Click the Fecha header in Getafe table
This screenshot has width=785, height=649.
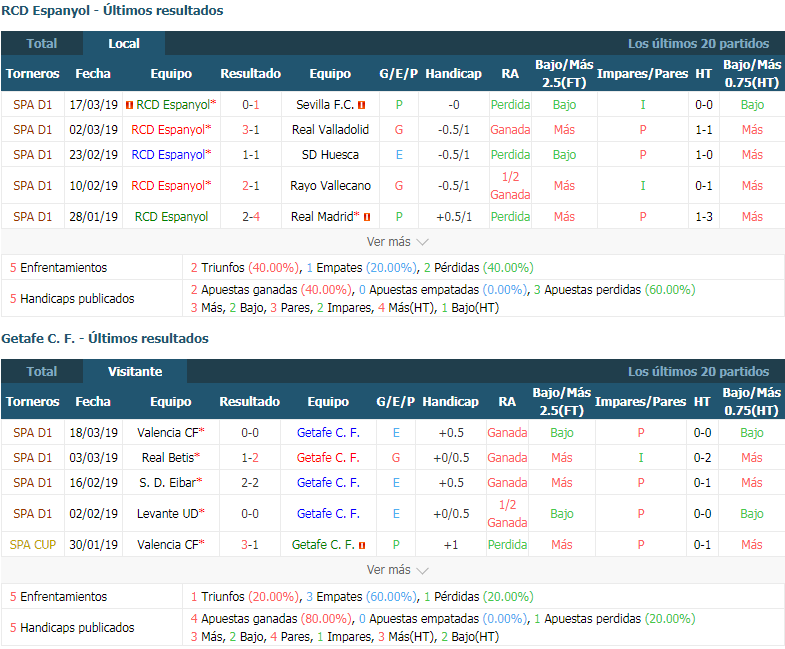point(93,402)
